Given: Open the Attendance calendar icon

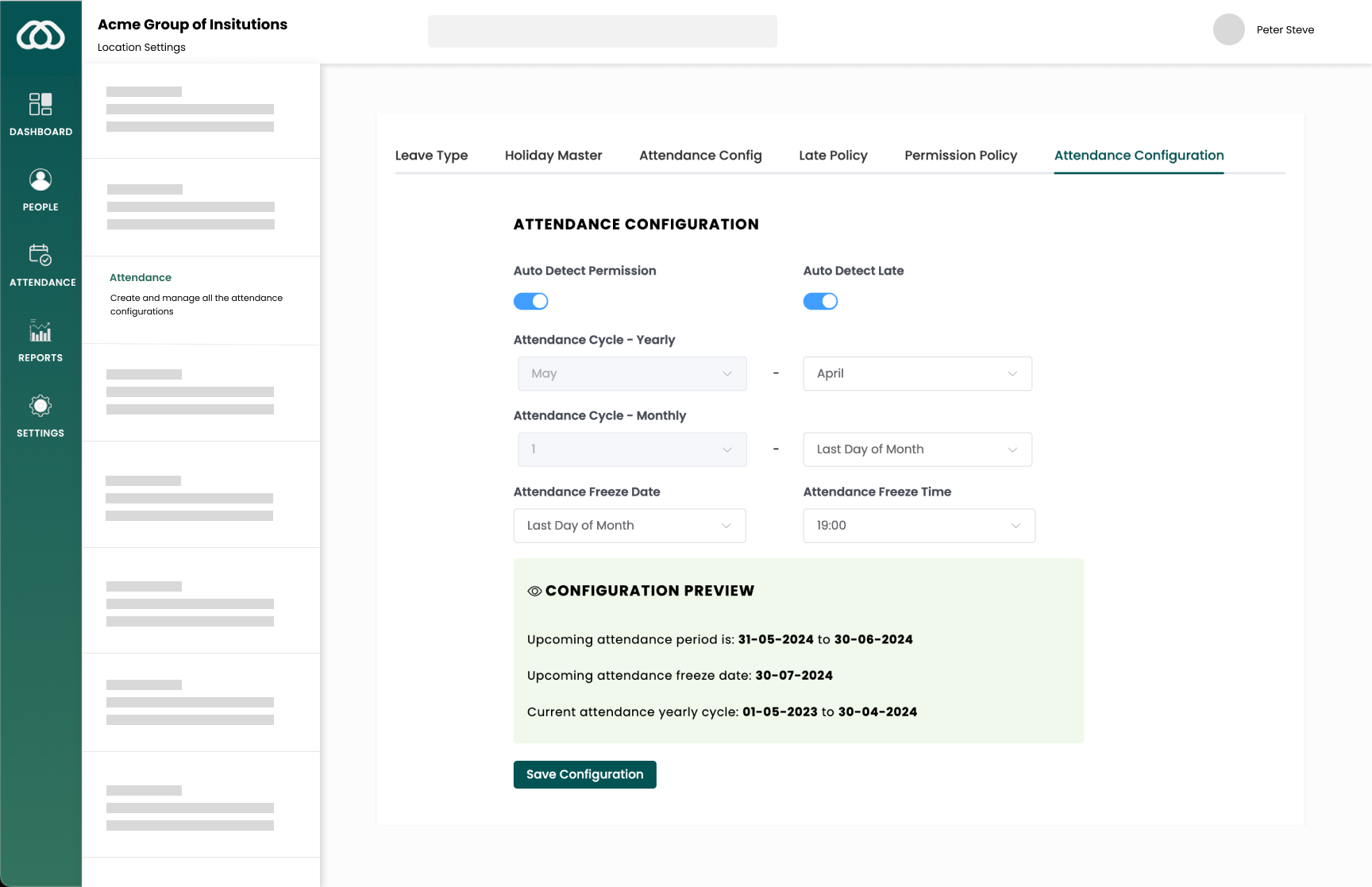Looking at the screenshot, I should (x=40, y=255).
